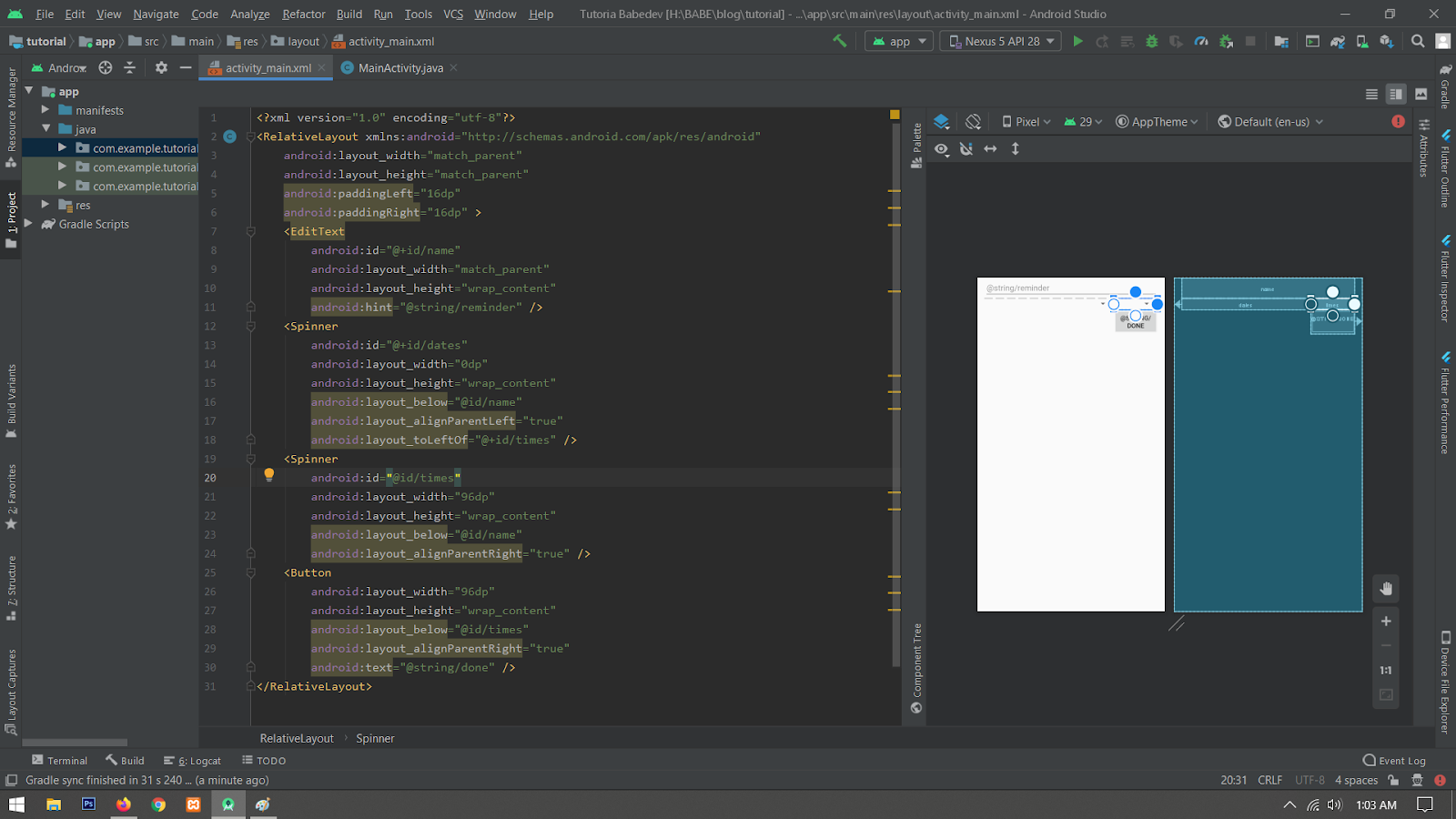Open Firefox from the taskbar
This screenshot has height=819, width=1456.
(123, 804)
